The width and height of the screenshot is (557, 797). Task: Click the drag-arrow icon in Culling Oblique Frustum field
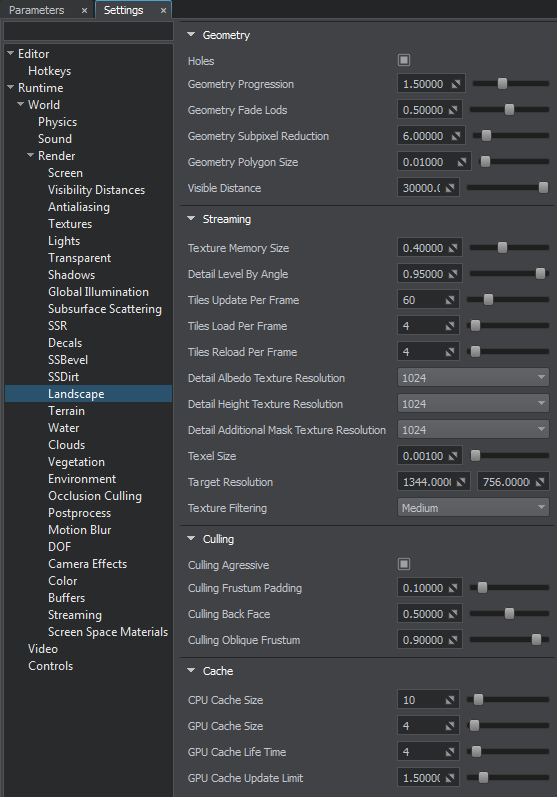pyautogui.click(x=453, y=640)
